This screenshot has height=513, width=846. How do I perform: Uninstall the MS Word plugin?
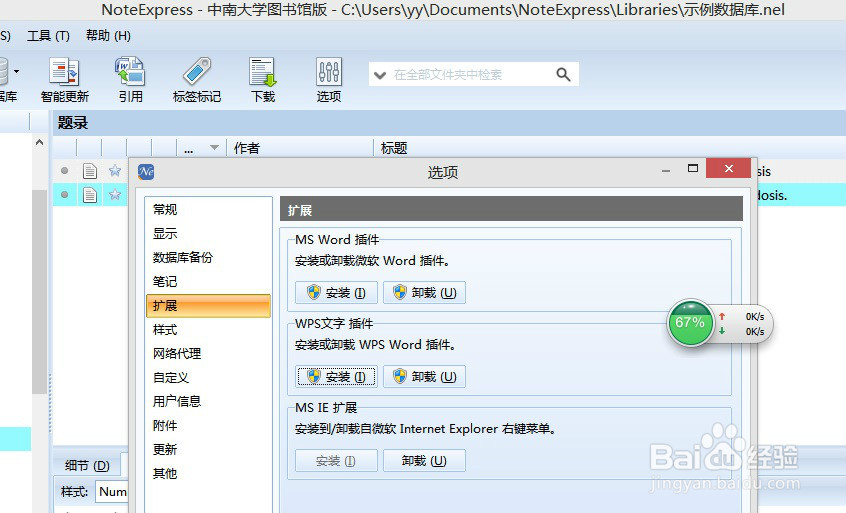[x=424, y=292]
